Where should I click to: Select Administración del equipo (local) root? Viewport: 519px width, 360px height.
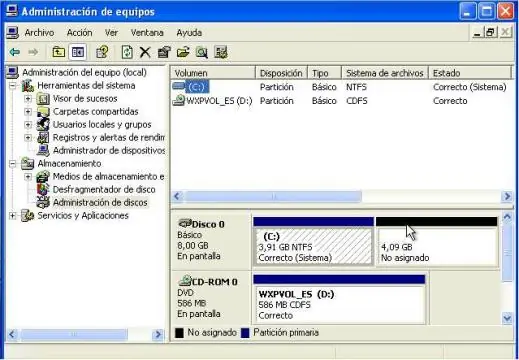point(84,72)
